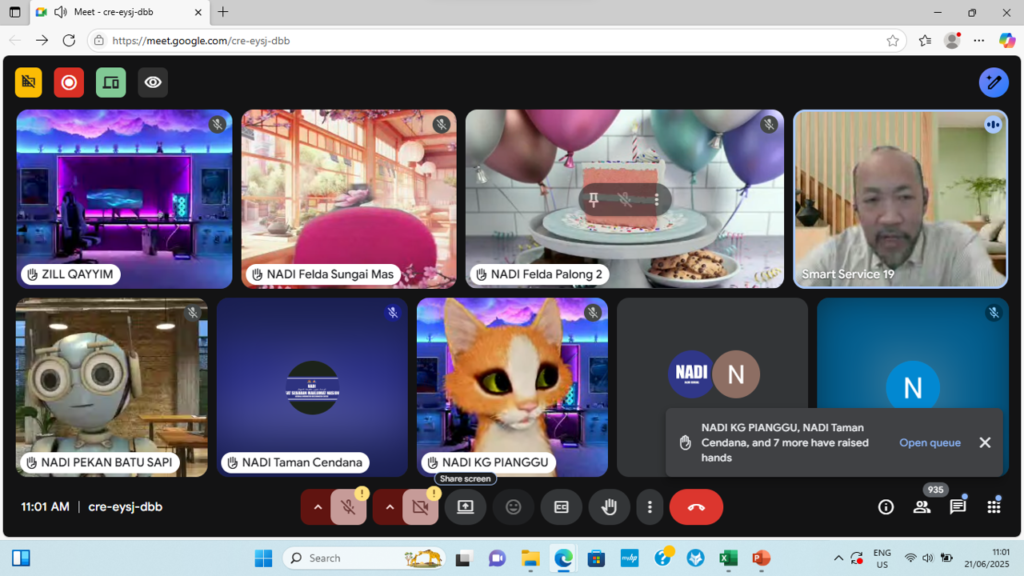This screenshot has height=576, width=1024.
Task: Toggle closed captions
Action: (561, 507)
